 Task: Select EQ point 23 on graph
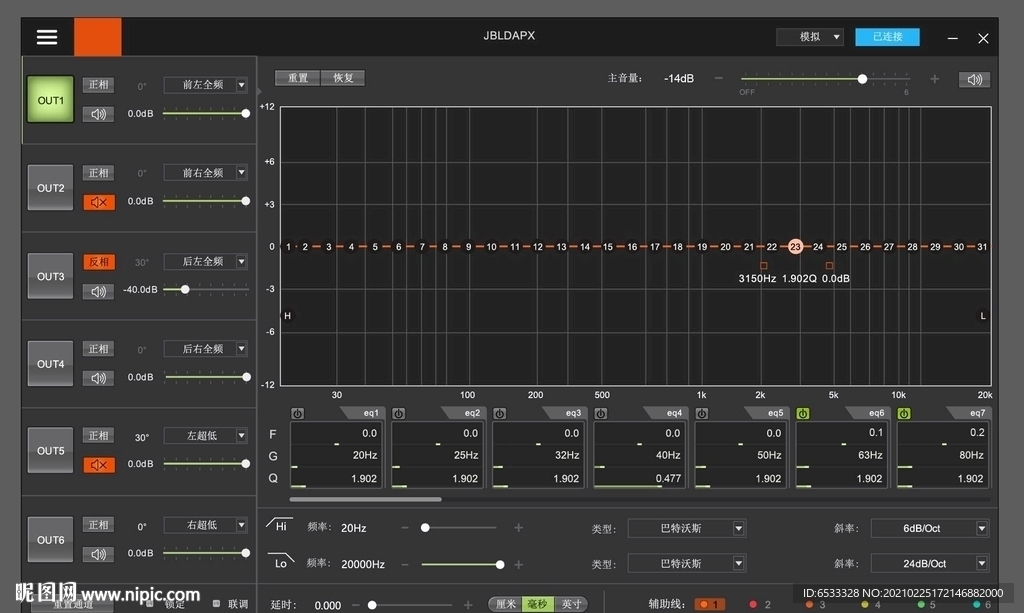click(795, 246)
